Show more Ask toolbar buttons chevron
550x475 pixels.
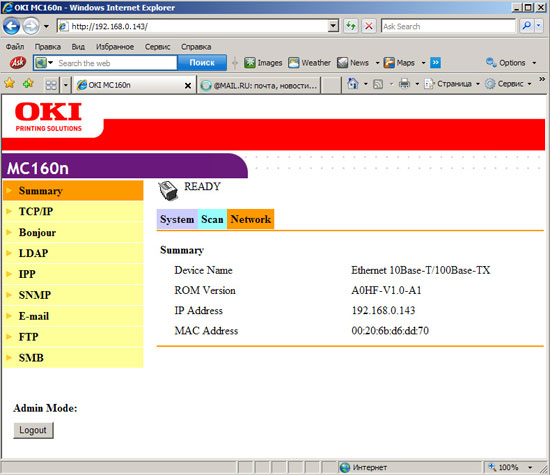click(435, 63)
